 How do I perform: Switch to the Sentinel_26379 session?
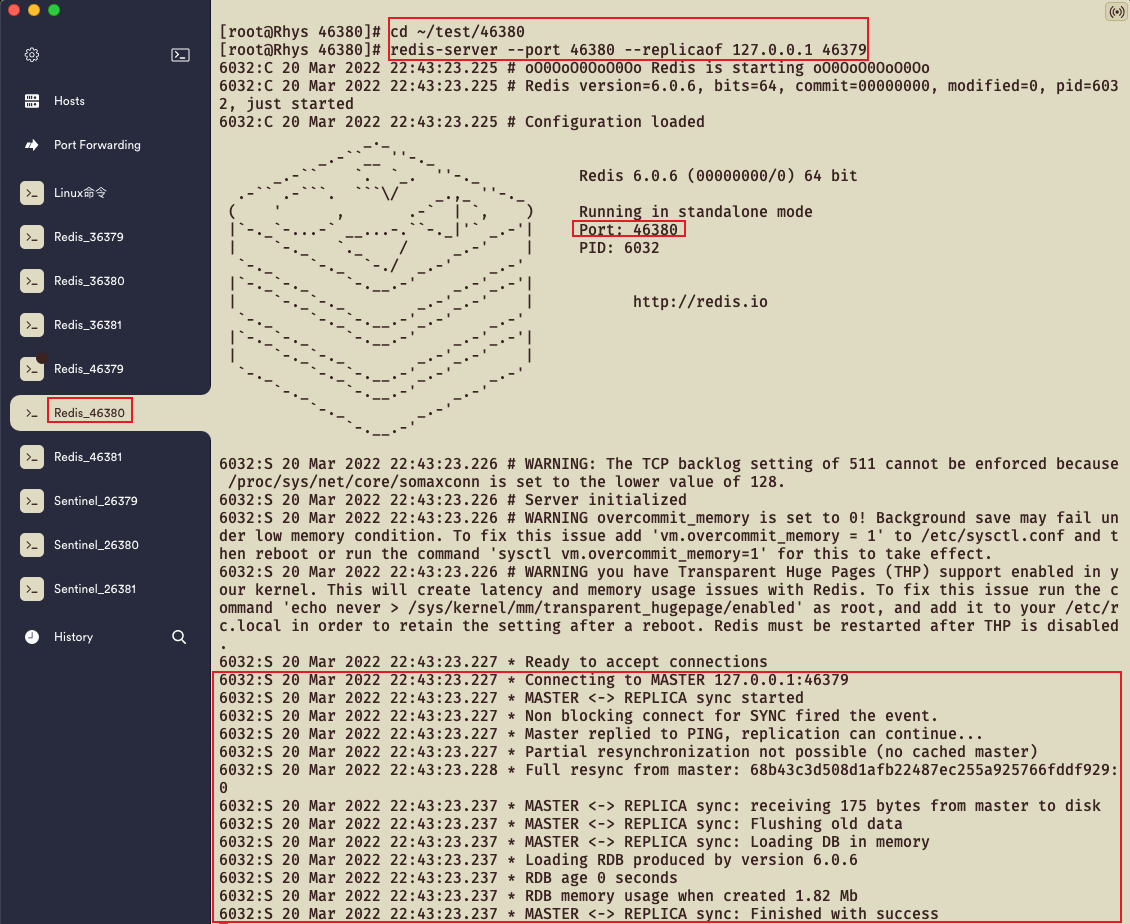pos(95,501)
